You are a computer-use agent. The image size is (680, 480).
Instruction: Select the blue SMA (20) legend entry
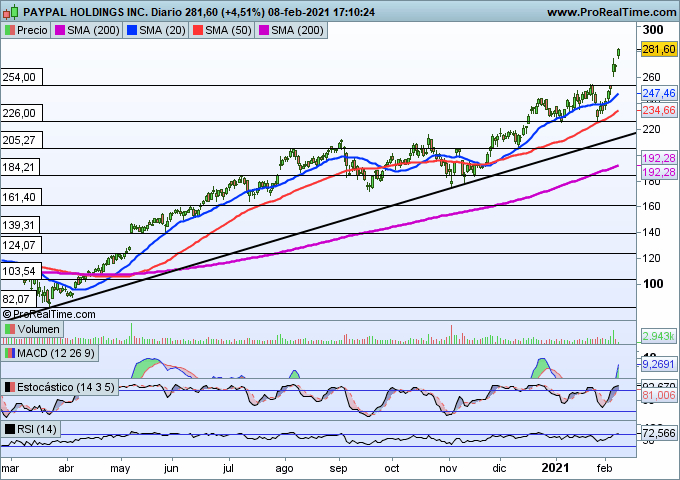[x=156, y=30]
